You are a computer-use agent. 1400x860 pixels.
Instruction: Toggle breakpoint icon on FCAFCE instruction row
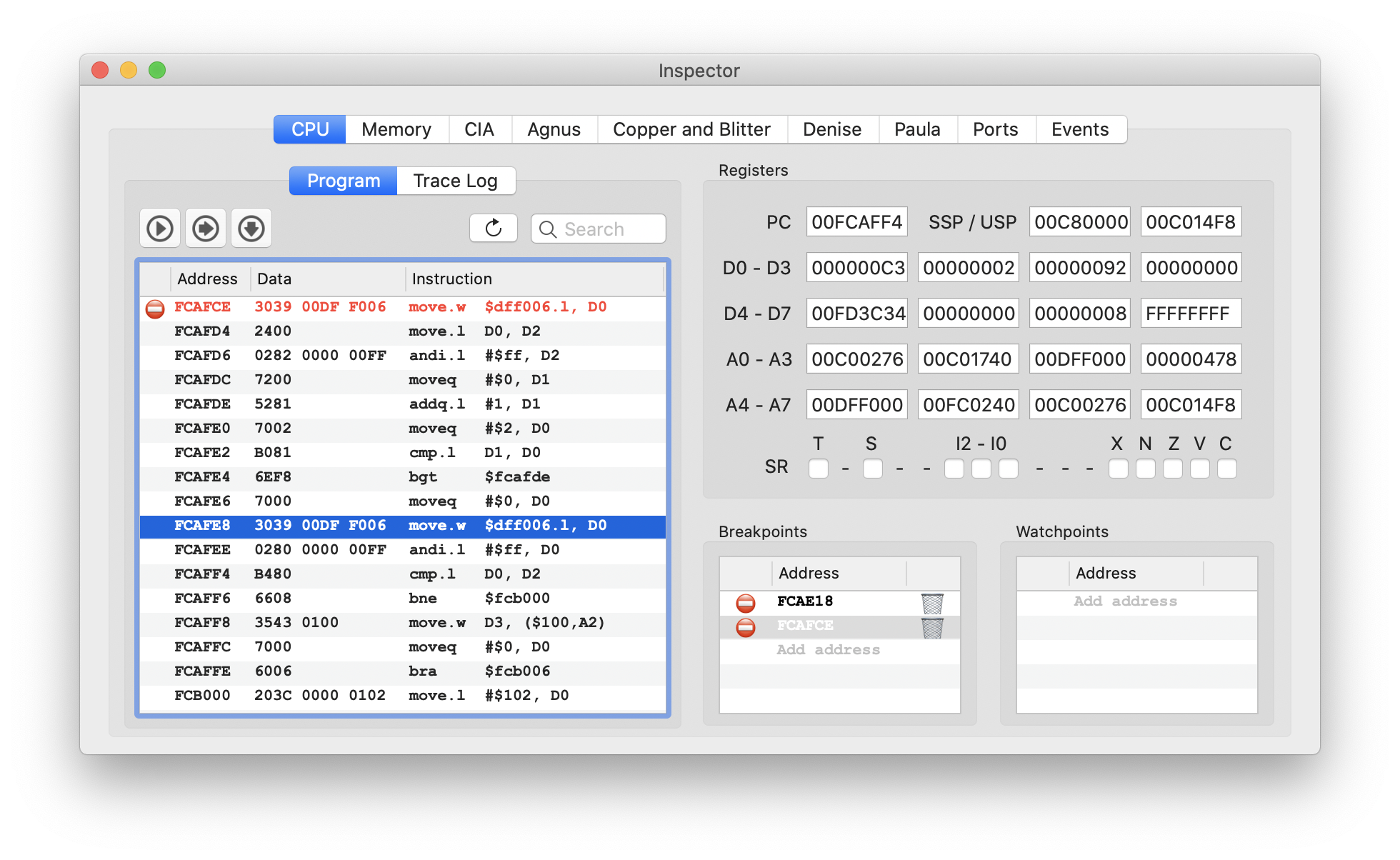point(155,308)
